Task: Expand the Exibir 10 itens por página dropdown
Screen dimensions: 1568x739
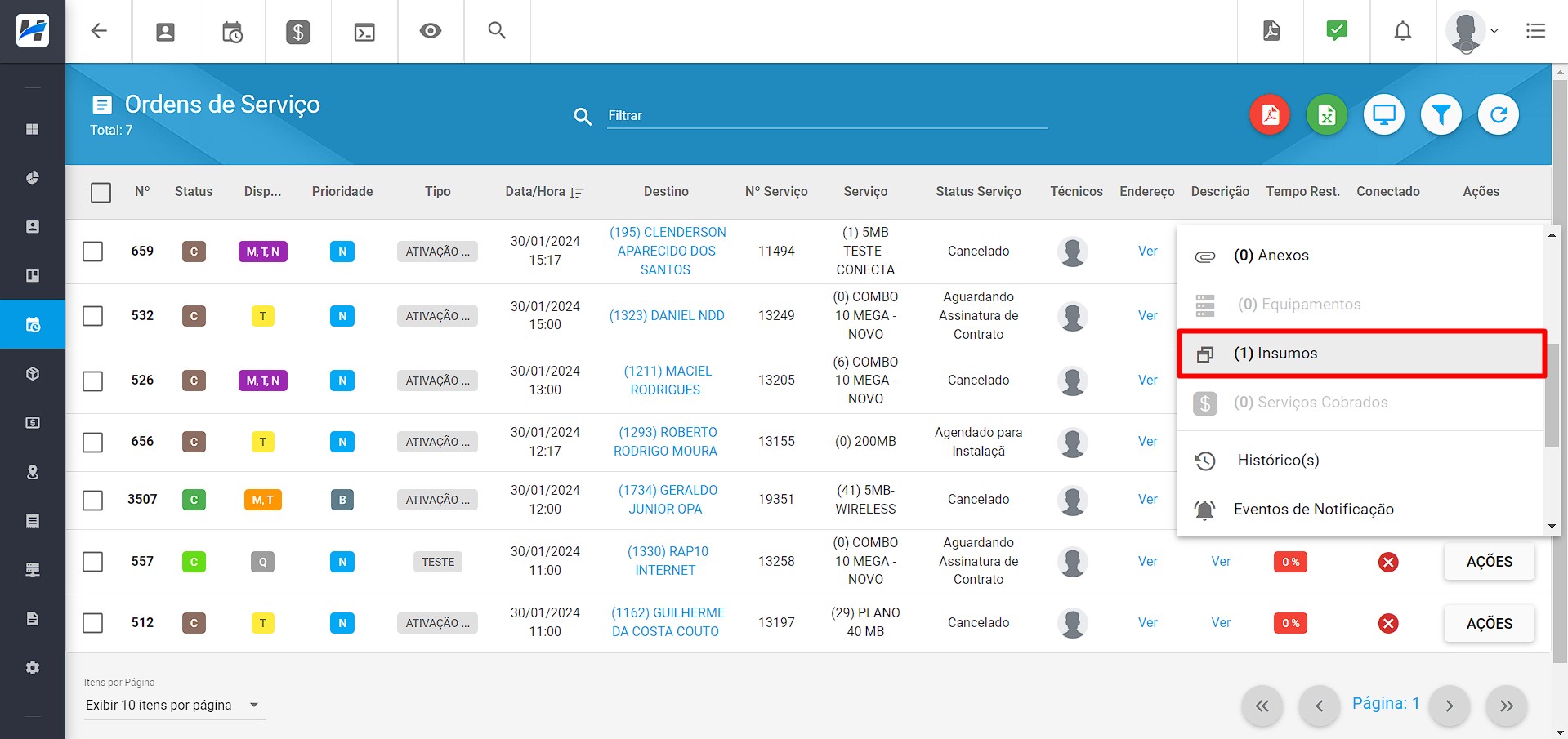Action: coord(174,705)
